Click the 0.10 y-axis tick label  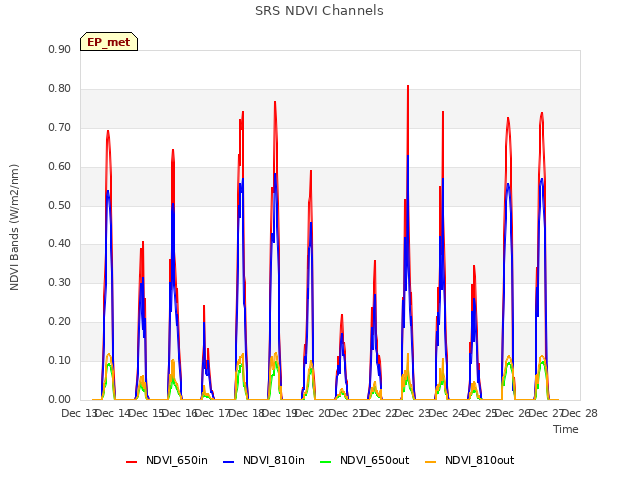pos(60,360)
